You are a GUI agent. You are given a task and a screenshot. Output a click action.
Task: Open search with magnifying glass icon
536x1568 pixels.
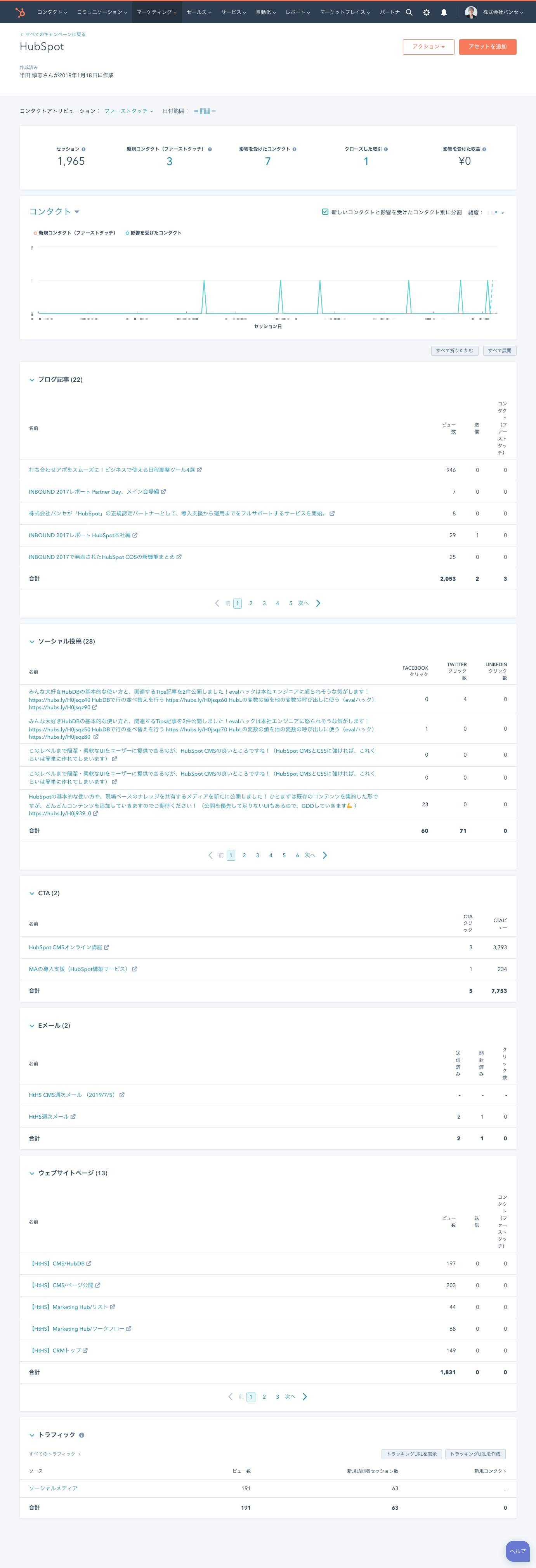pos(409,12)
